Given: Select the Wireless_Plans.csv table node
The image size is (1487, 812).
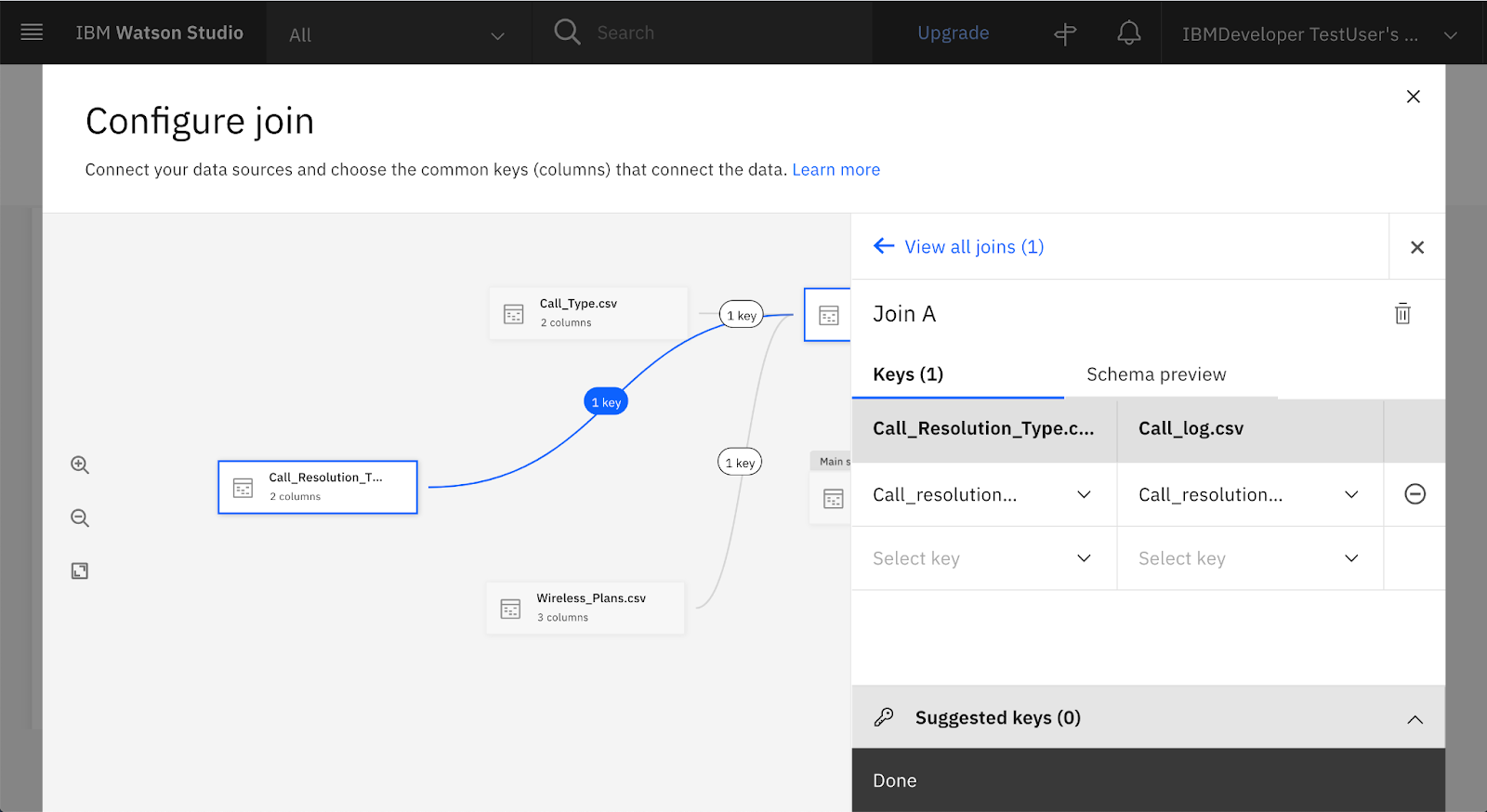Looking at the screenshot, I should (x=586, y=608).
